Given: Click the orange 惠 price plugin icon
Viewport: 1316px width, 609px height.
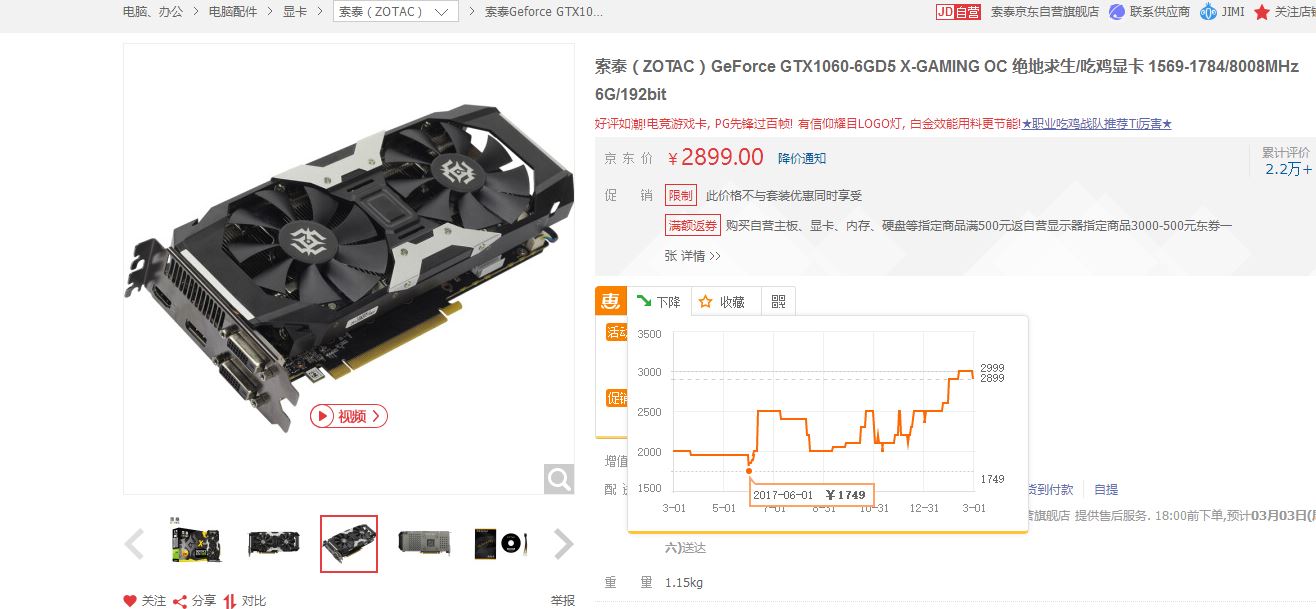Looking at the screenshot, I should pyautogui.click(x=611, y=300).
